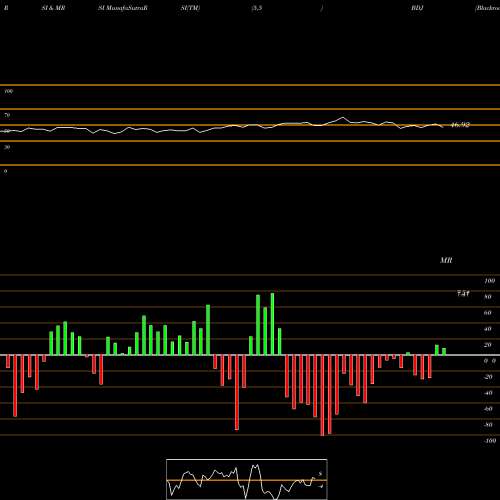Click the 'MR' label above the histogram

coord(446,260)
